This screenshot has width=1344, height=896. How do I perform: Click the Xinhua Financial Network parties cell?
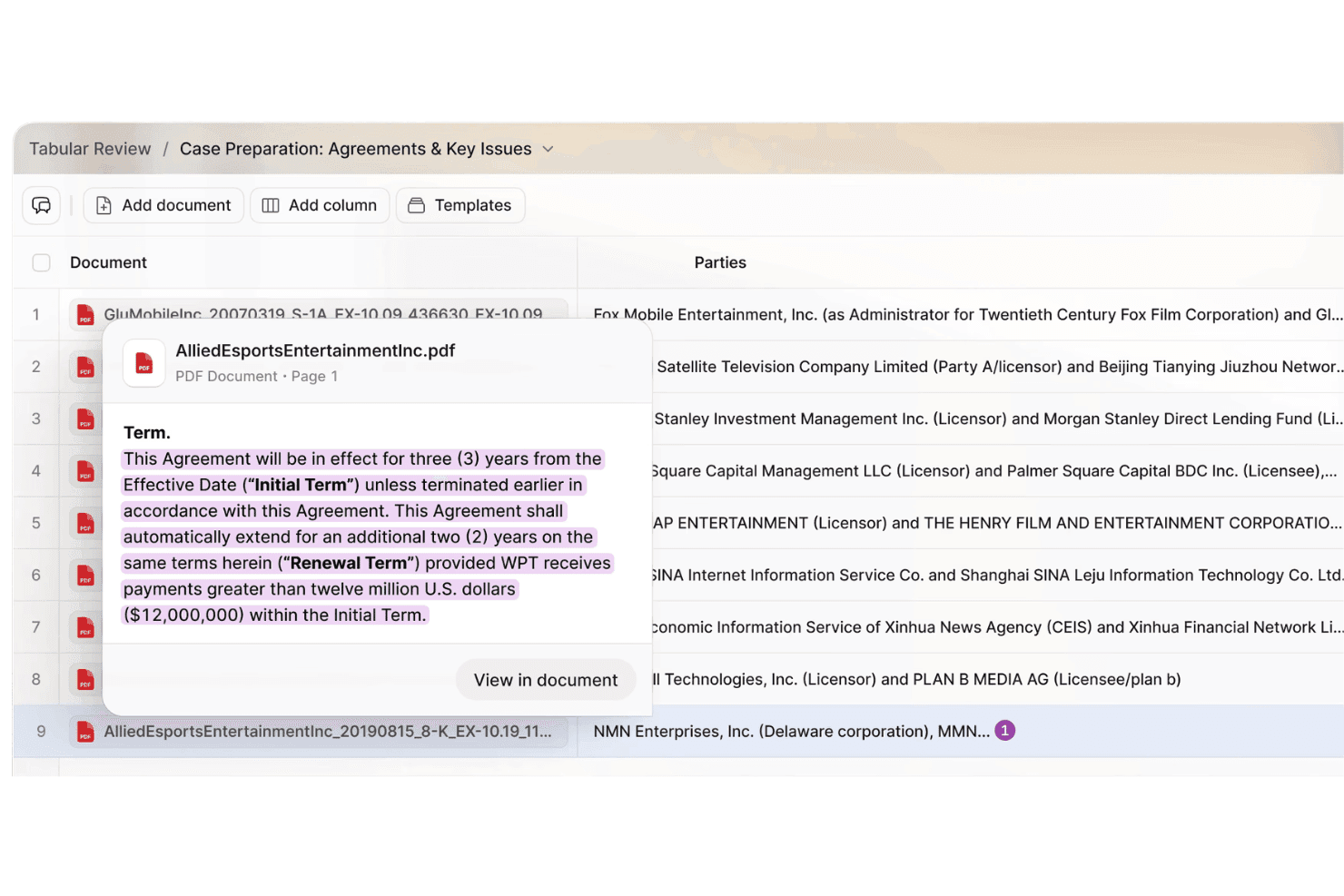pyautogui.click(x=998, y=627)
